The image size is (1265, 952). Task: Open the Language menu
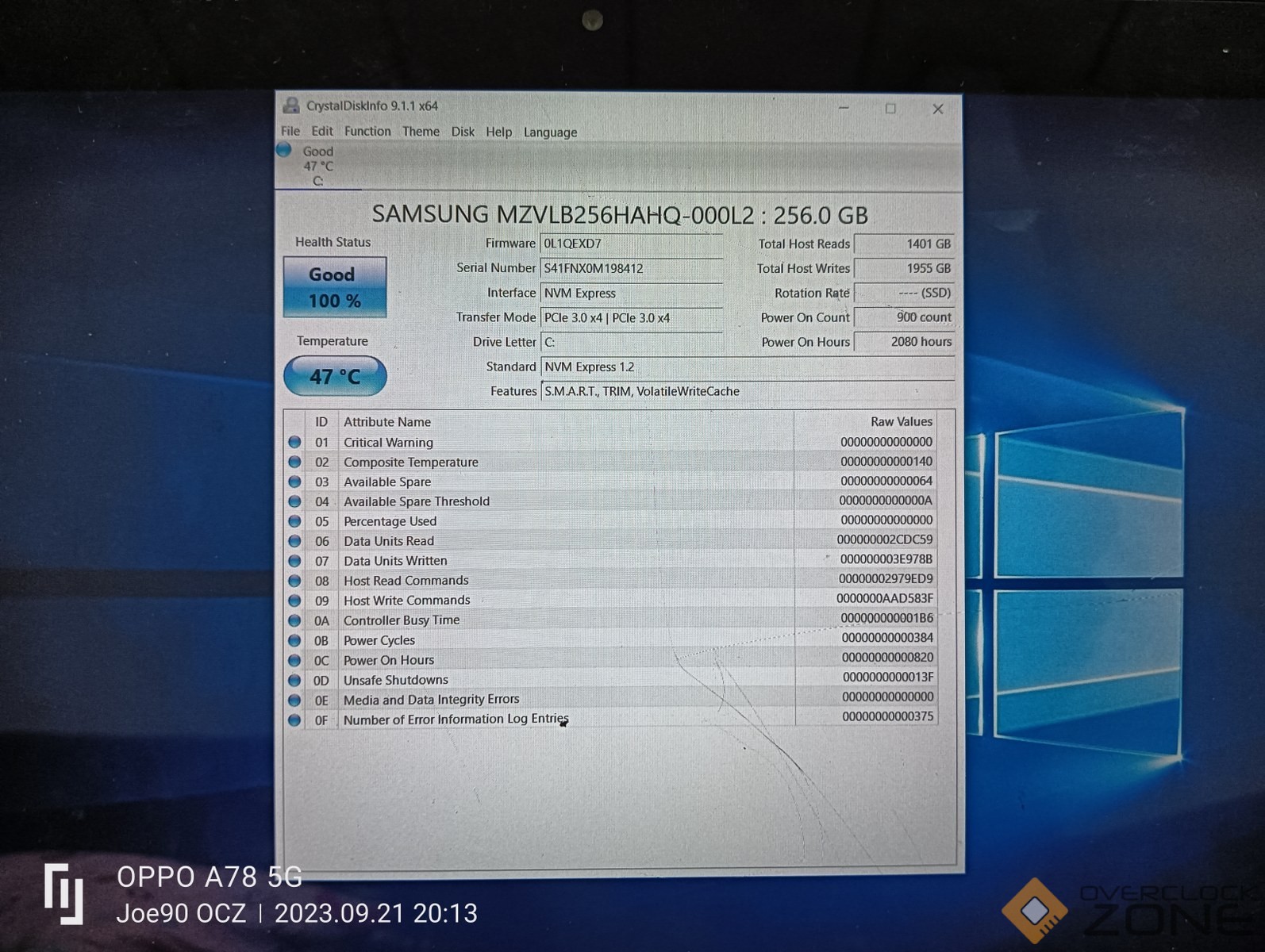pyautogui.click(x=550, y=132)
